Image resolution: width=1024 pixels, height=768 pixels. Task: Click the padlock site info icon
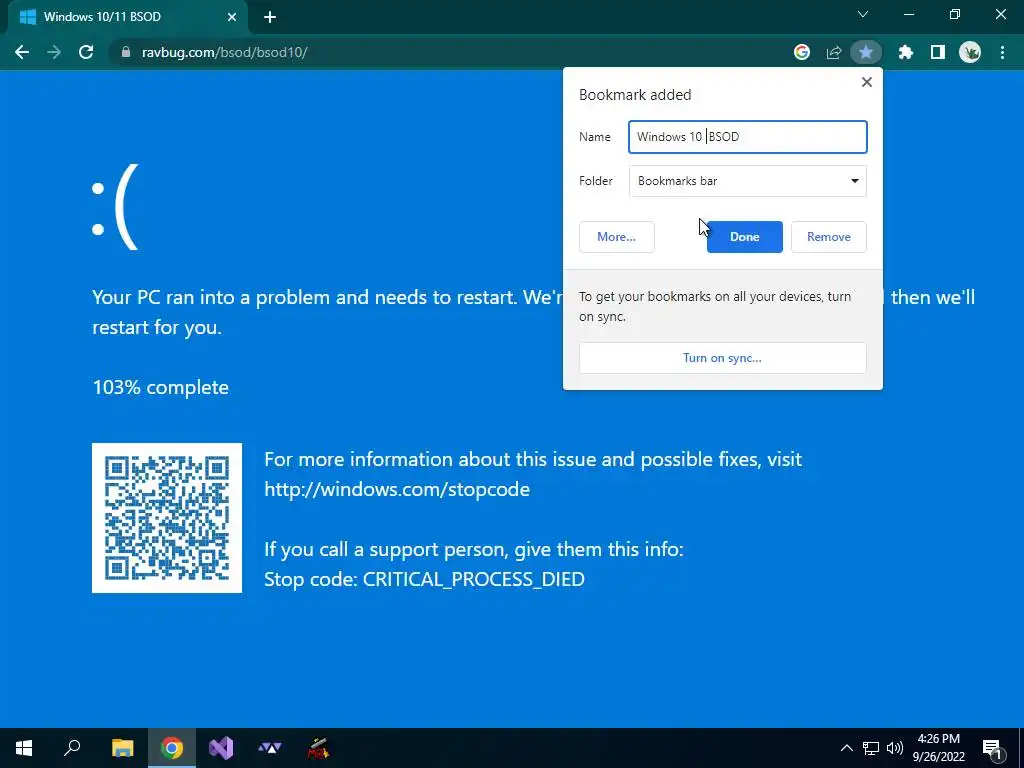(126, 52)
